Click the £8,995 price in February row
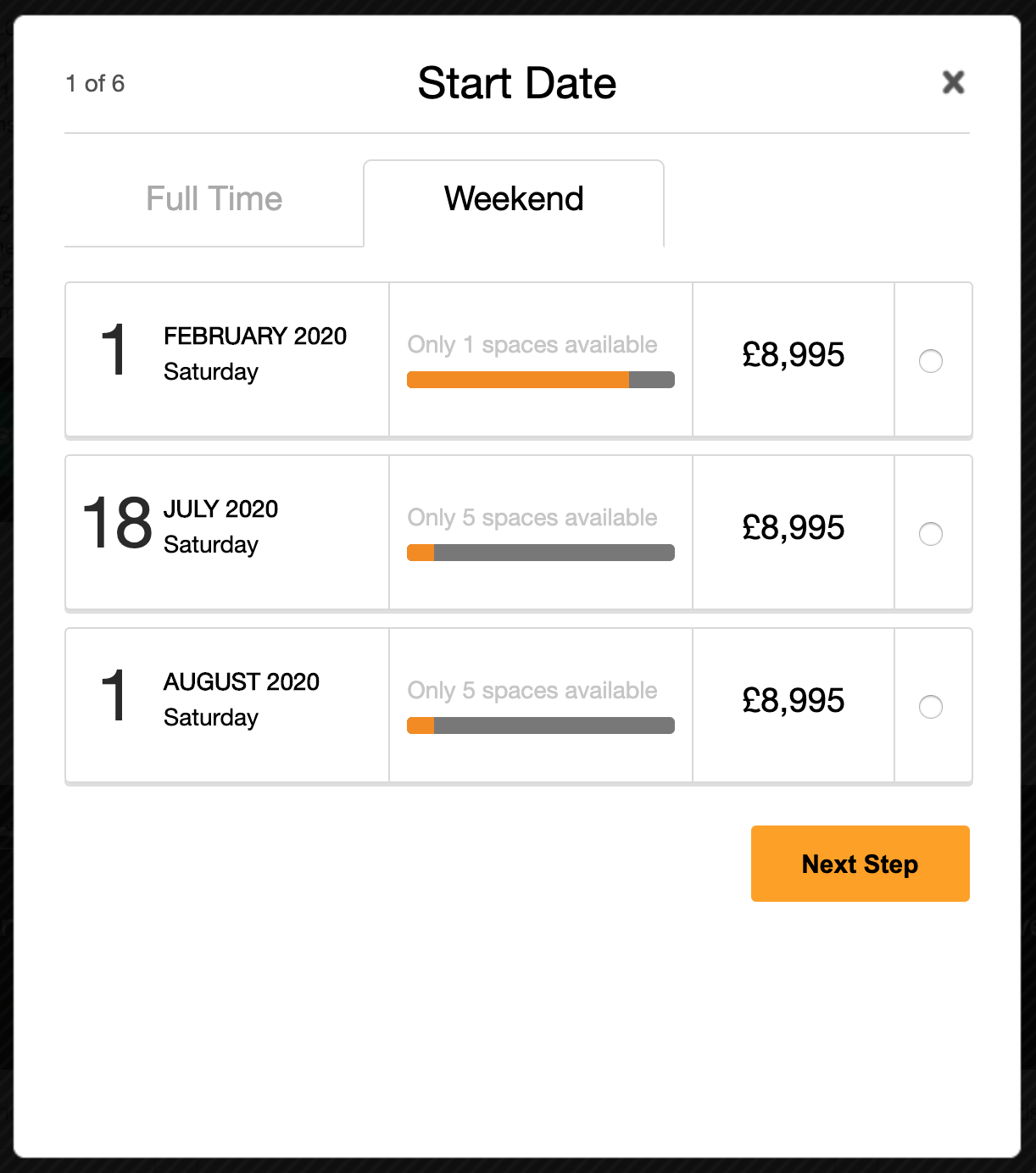The width and height of the screenshot is (1036, 1173). (x=793, y=355)
